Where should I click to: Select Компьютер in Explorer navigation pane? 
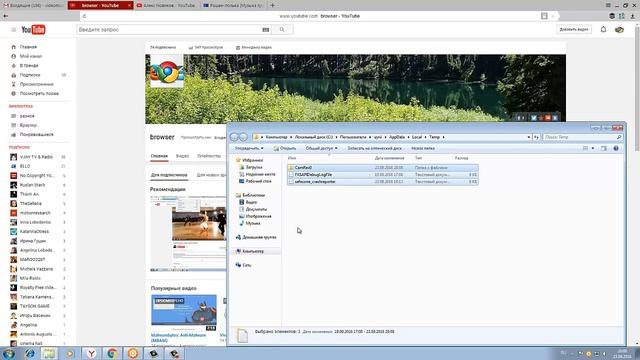[x=253, y=251]
